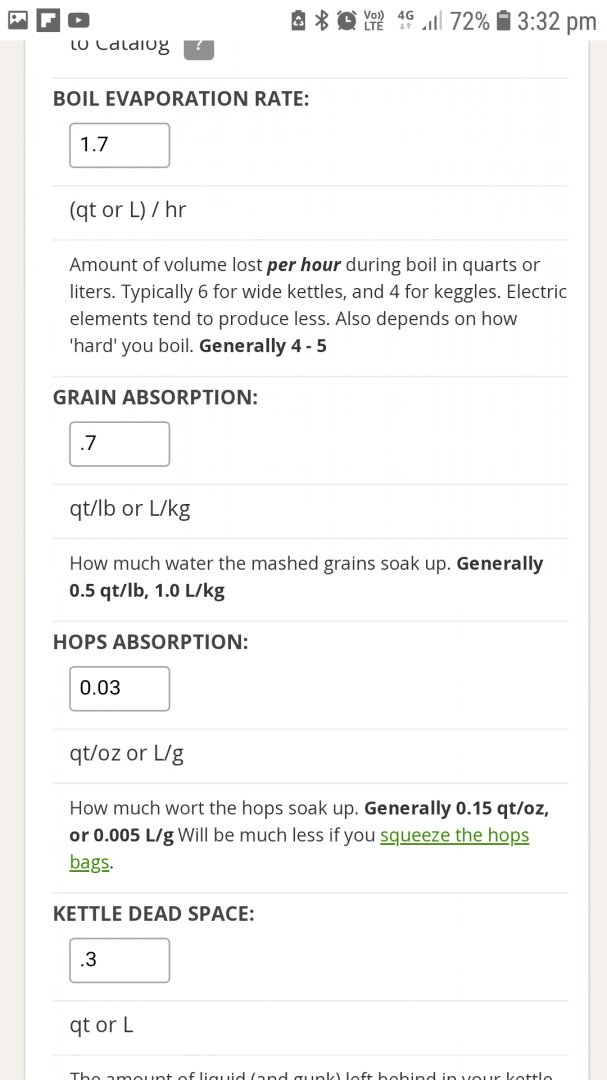Open the question mark help button
Viewport: 607px width, 1080px height.
(199, 45)
